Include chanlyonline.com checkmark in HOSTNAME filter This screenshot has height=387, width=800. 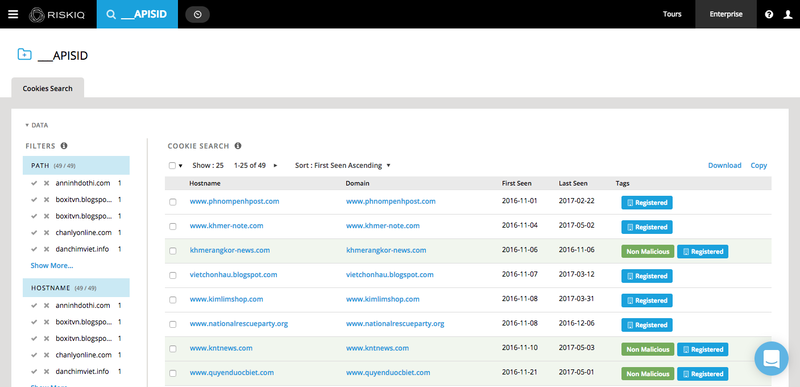click(x=34, y=355)
